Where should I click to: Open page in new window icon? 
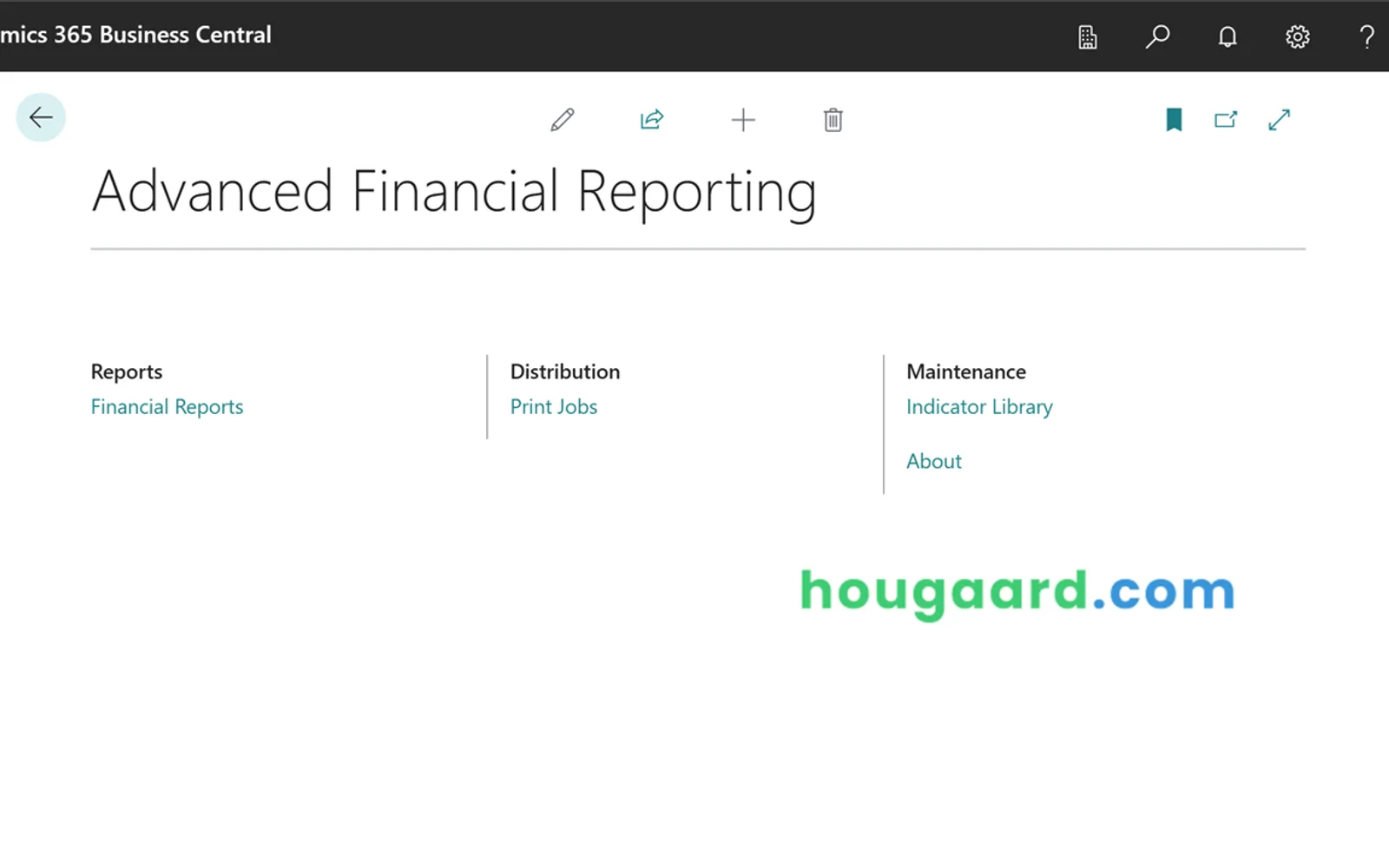(x=1226, y=120)
